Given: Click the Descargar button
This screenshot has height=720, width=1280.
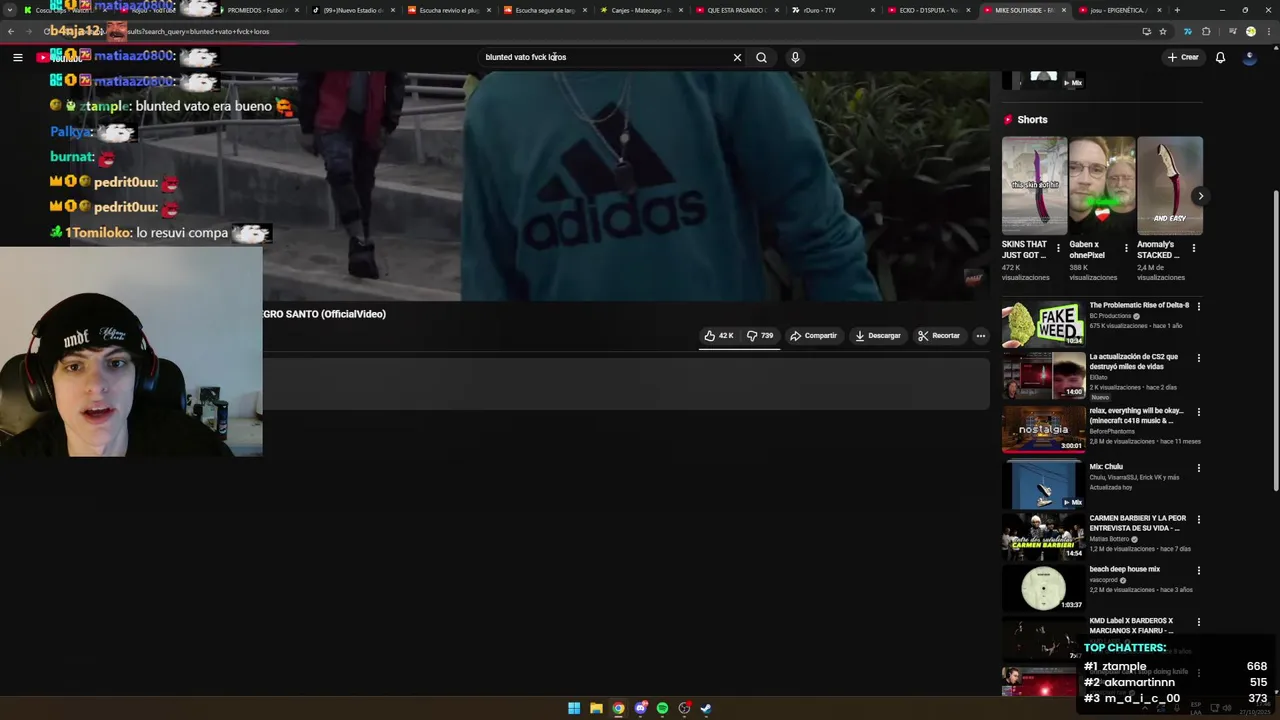Looking at the screenshot, I should (x=877, y=336).
